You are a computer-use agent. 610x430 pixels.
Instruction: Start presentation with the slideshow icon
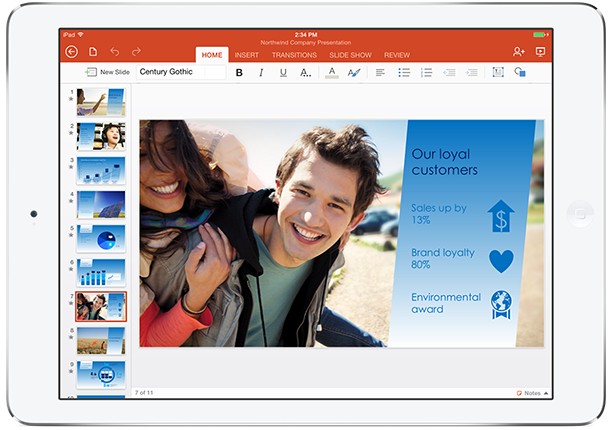540,52
